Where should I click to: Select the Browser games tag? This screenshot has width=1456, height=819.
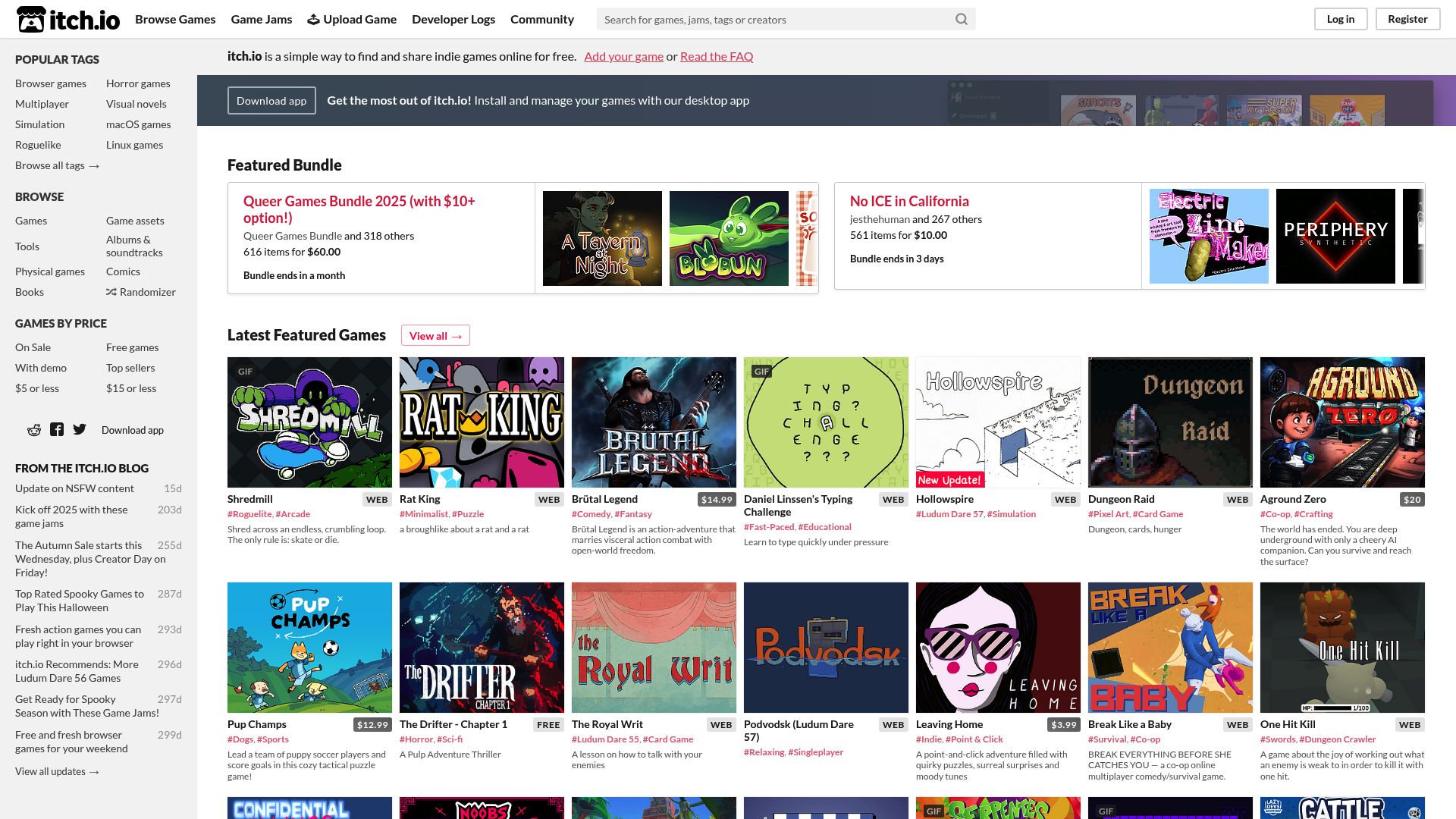(x=51, y=83)
